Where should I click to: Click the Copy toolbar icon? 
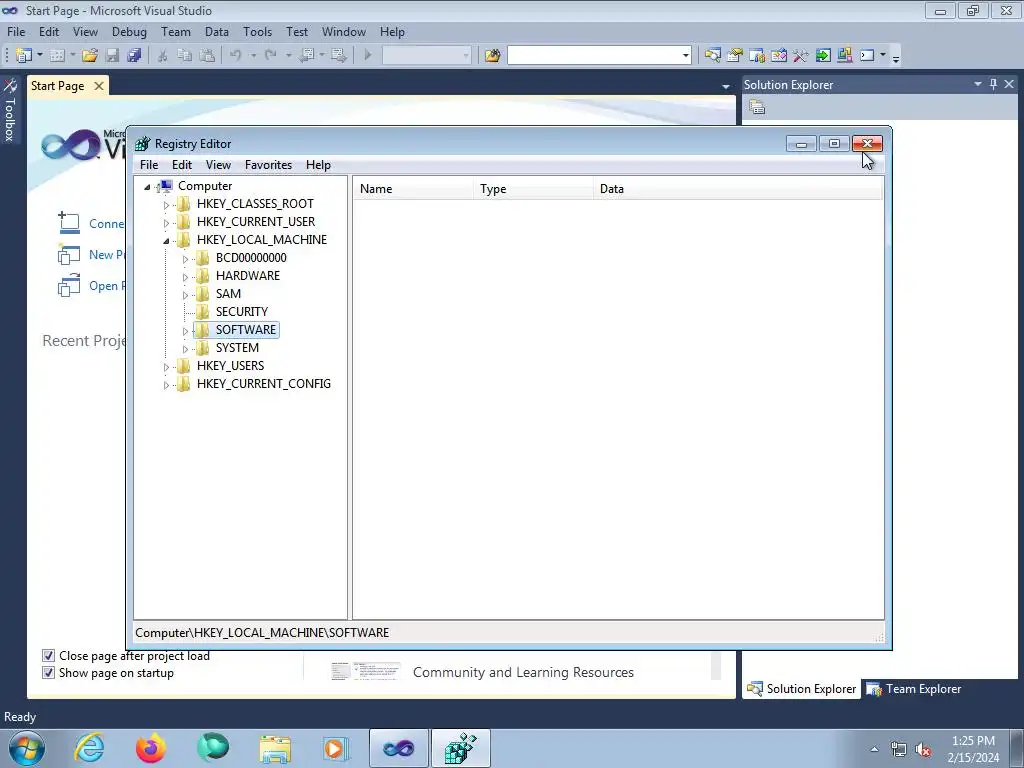point(185,56)
